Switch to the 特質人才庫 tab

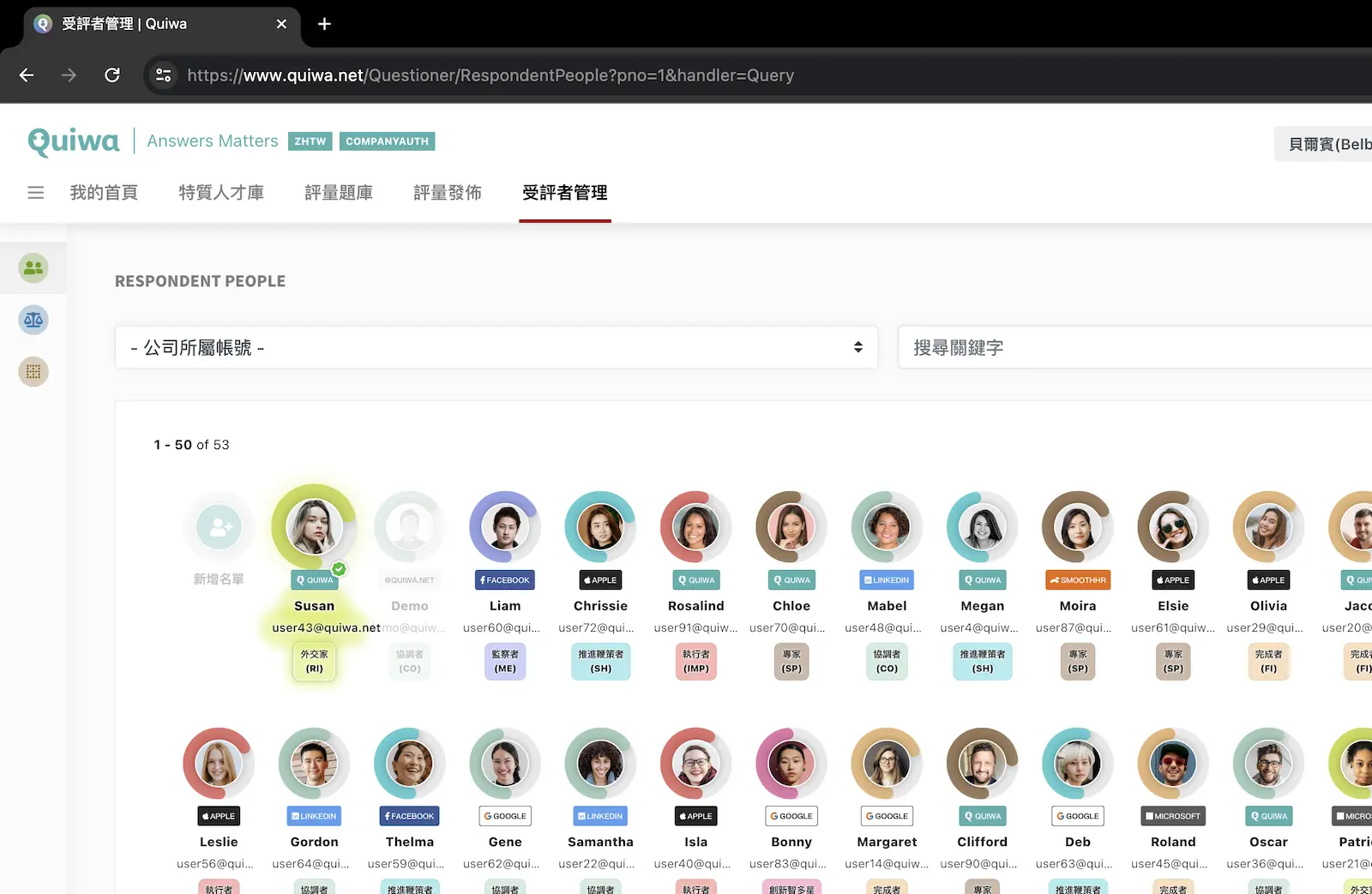click(221, 193)
